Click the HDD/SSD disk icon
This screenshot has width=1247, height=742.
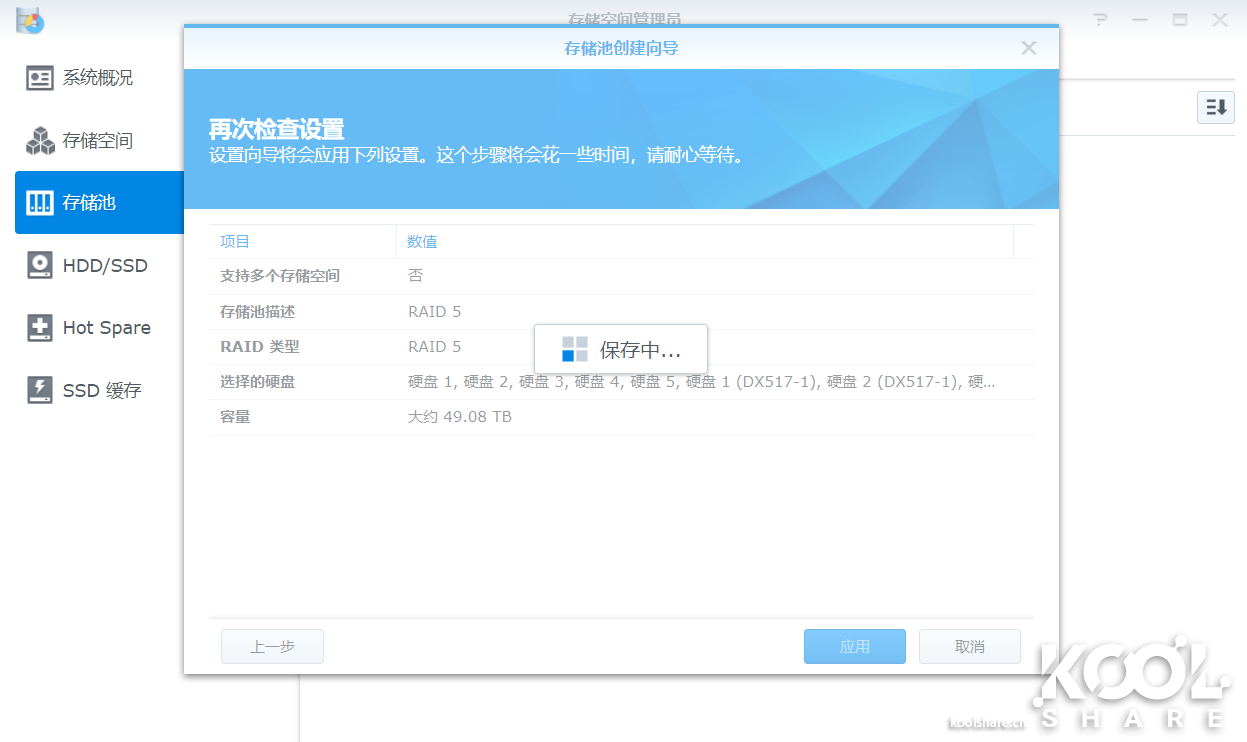[x=40, y=265]
